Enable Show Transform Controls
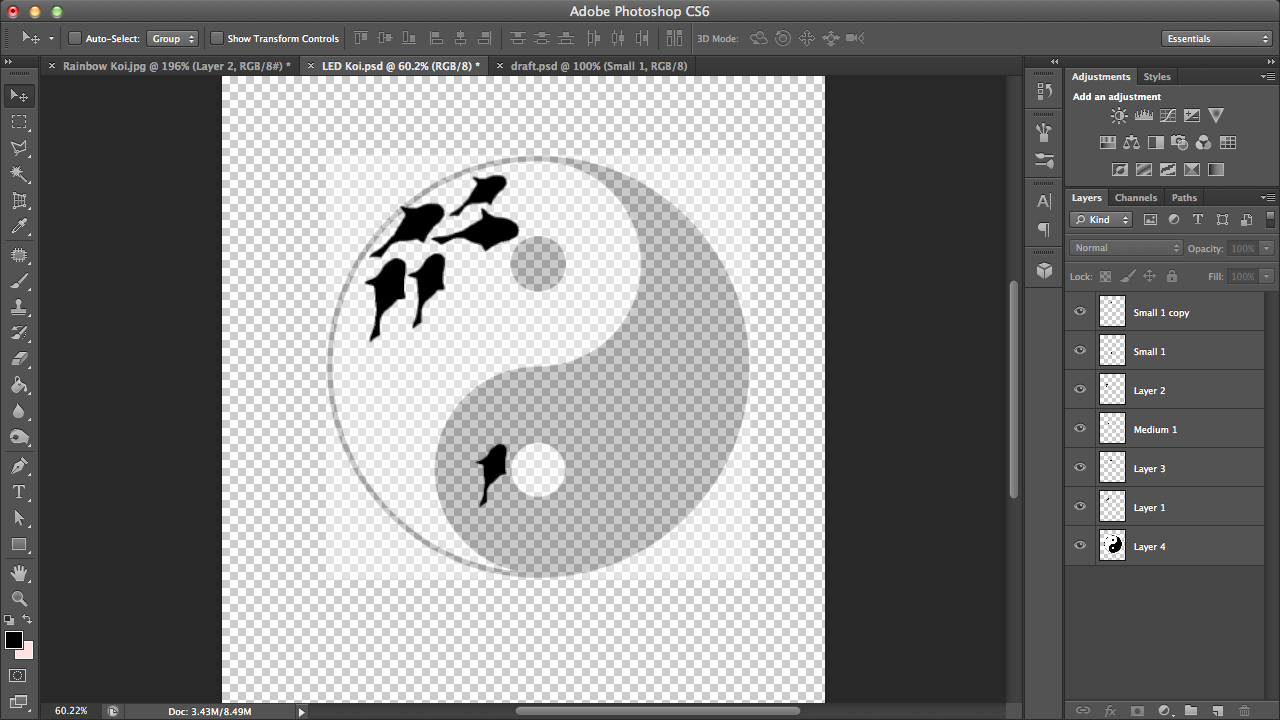This screenshot has height=720, width=1280. (x=217, y=37)
